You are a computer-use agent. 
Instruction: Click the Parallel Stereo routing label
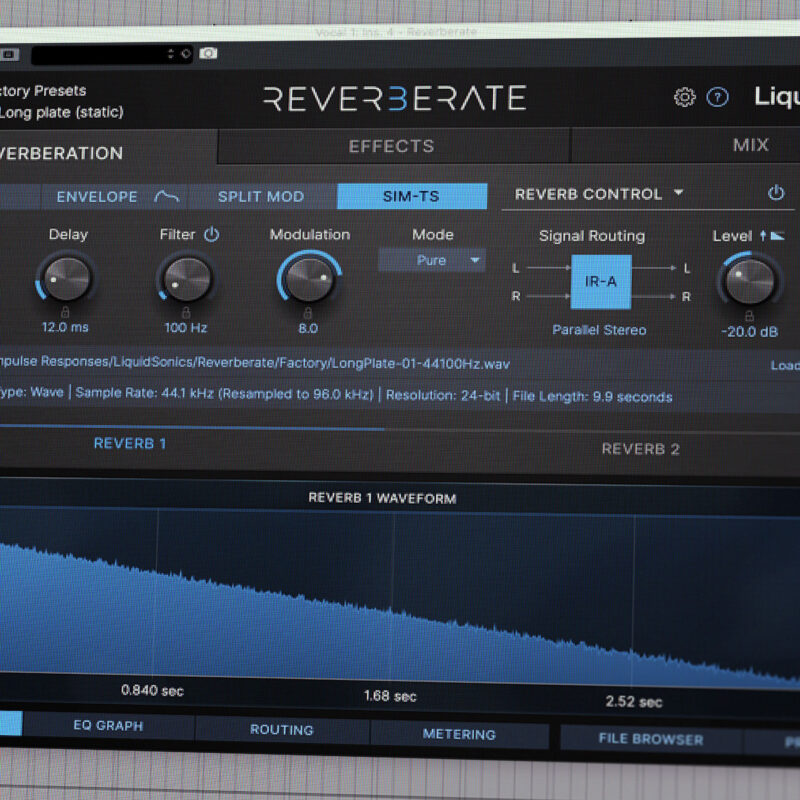click(599, 330)
